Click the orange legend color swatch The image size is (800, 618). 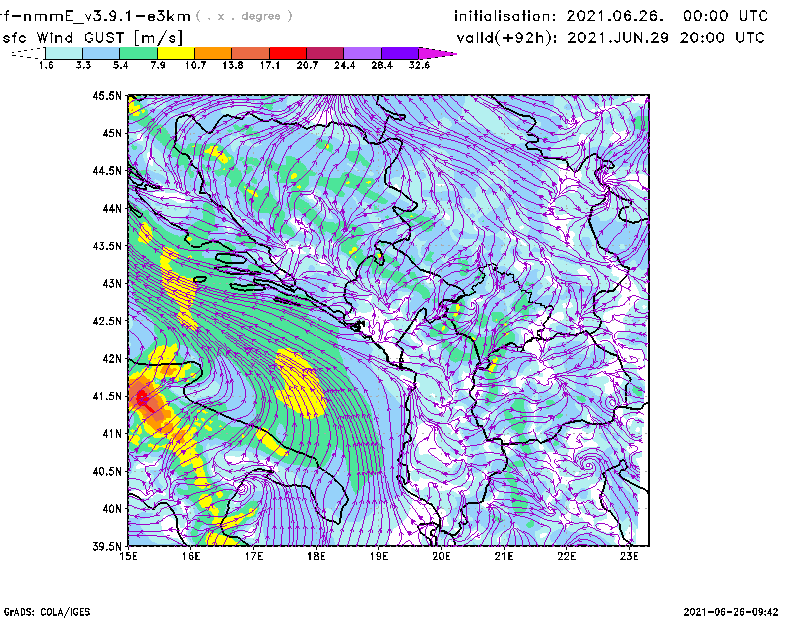213,53
